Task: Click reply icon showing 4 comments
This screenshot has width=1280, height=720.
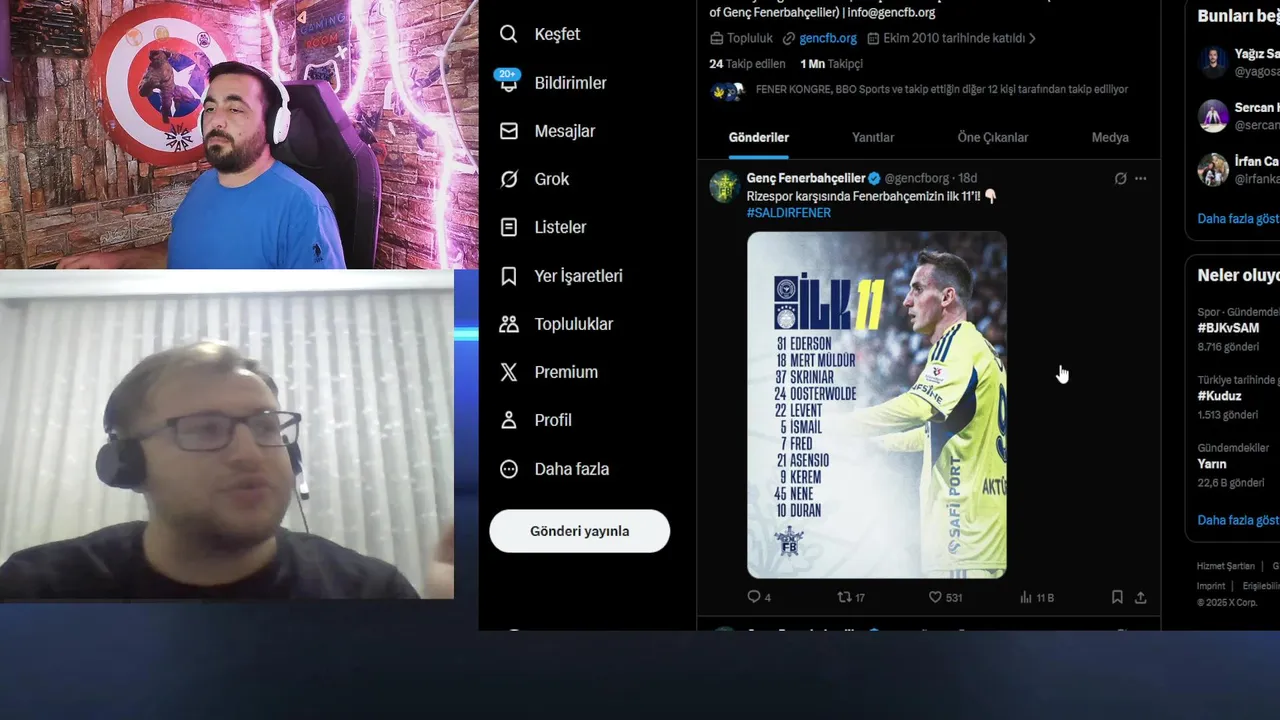Action: point(754,597)
